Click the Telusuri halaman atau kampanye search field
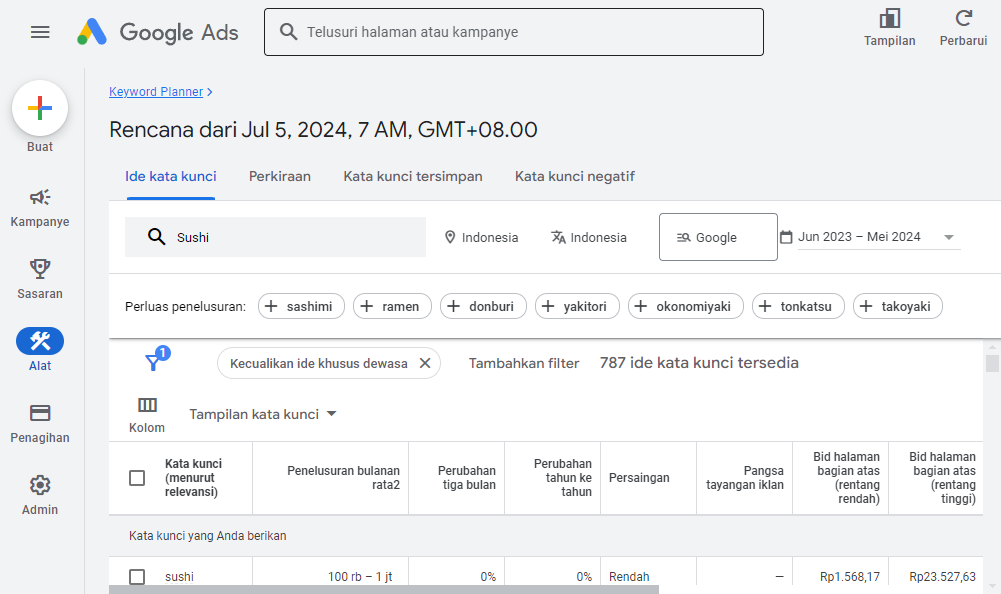 click(514, 32)
